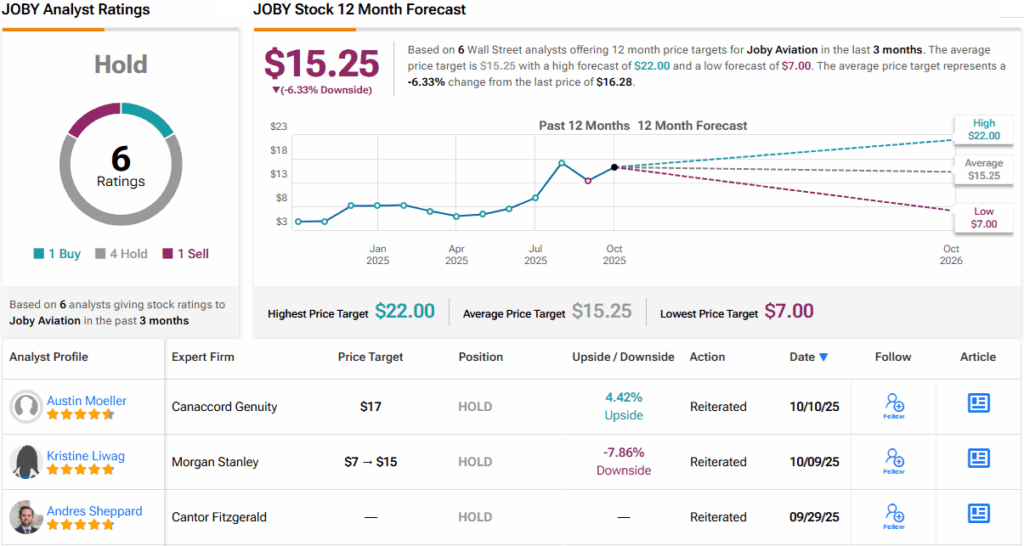The height and width of the screenshot is (546, 1024).
Task: Open article for Canaccord Genuity rating
Action: point(978,403)
